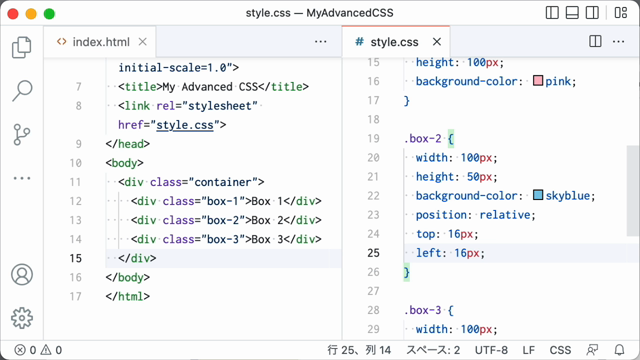Select the style.css tab
640x360 pixels.
[396, 42]
